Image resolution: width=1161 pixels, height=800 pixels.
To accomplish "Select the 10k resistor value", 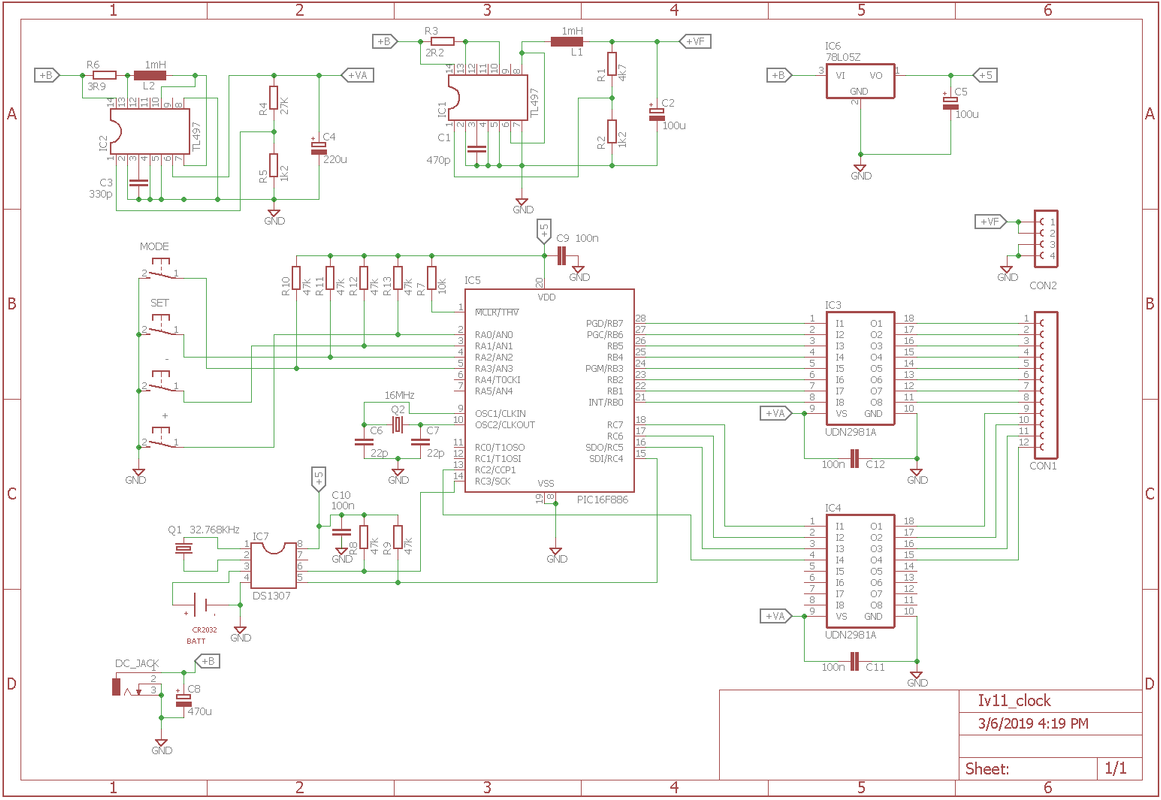I will pyautogui.click(x=442, y=285).
